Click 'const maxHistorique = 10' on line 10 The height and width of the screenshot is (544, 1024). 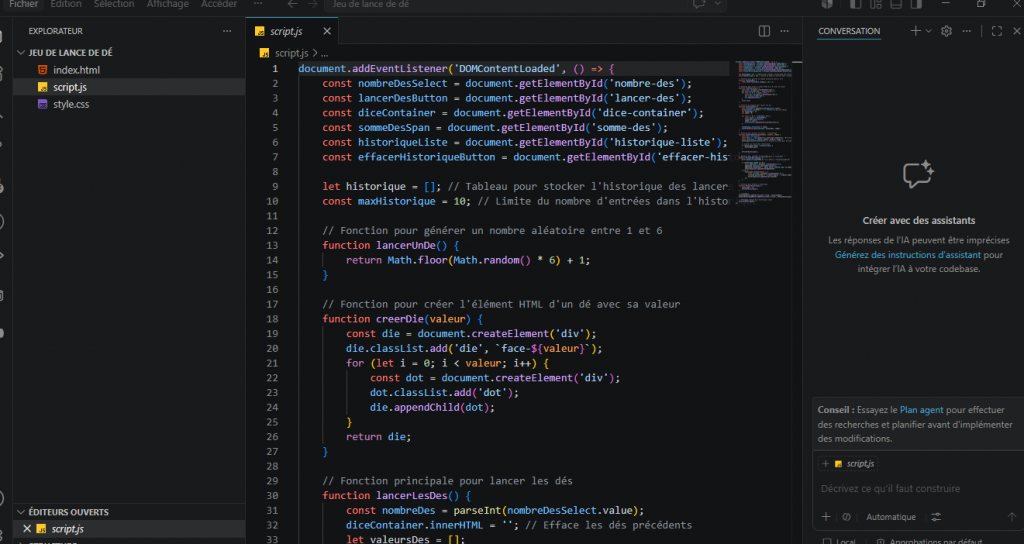coord(394,201)
